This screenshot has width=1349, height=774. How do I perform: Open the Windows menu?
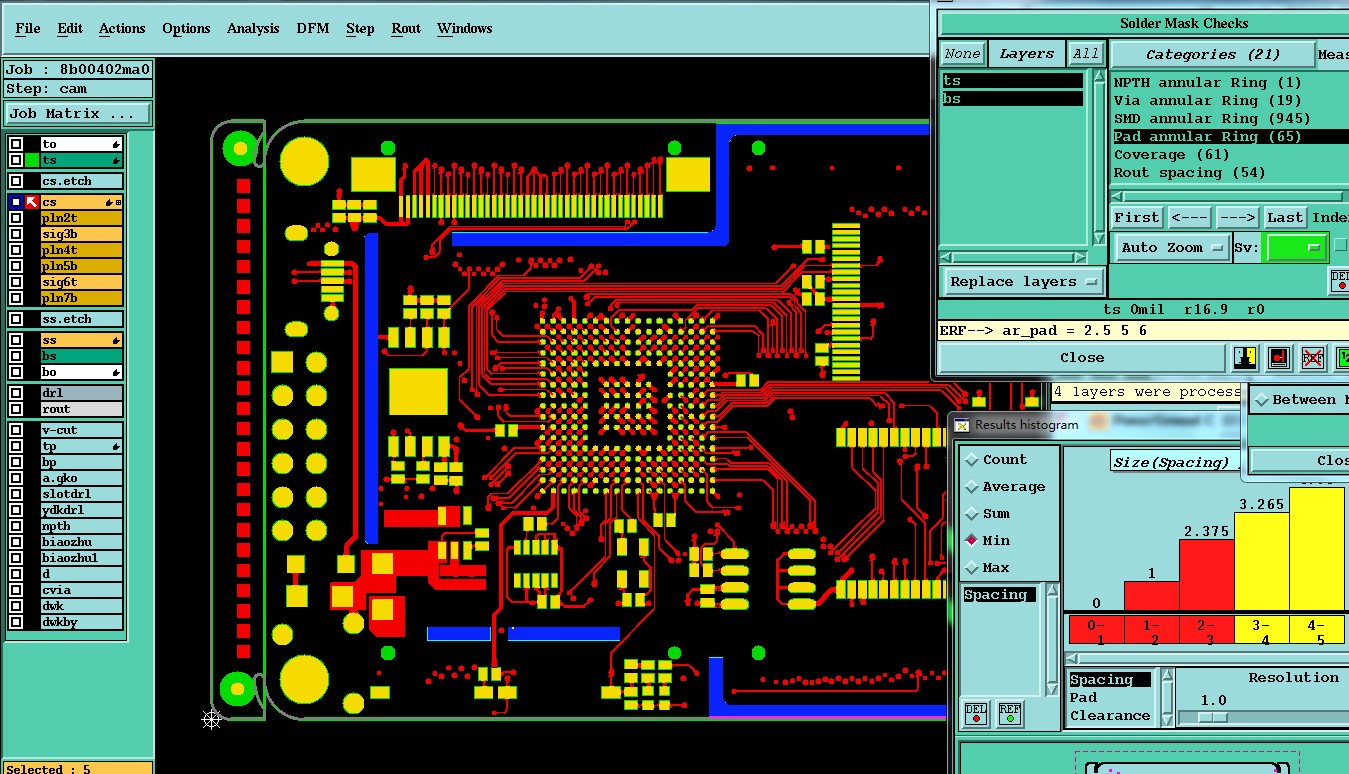pyautogui.click(x=465, y=28)
